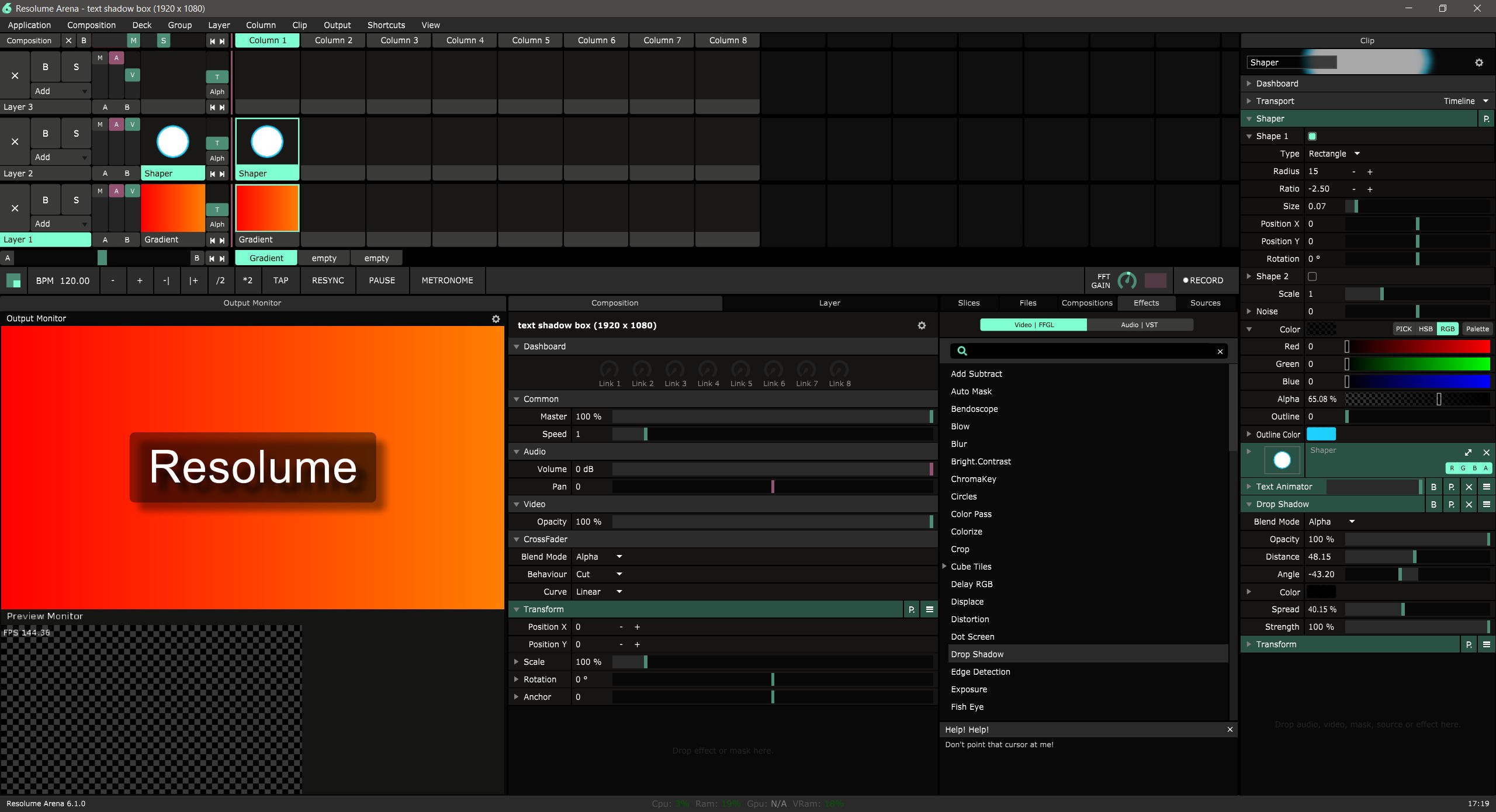Click the cyan Outline Color swatch
Viewport: 1496px width, 812px height.
[x=1321, y=434]
